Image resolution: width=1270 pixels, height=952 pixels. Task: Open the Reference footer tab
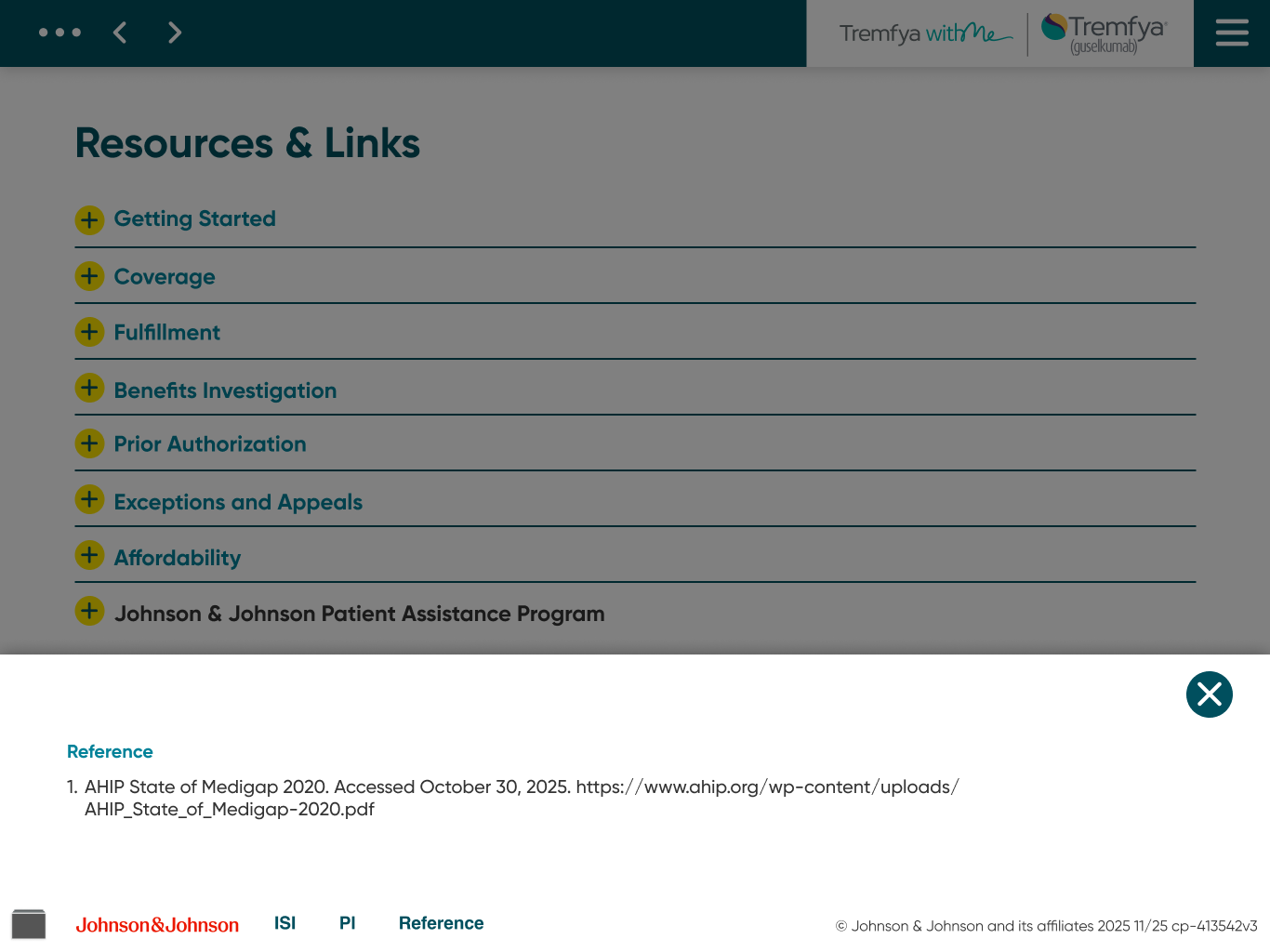(442, 923)
